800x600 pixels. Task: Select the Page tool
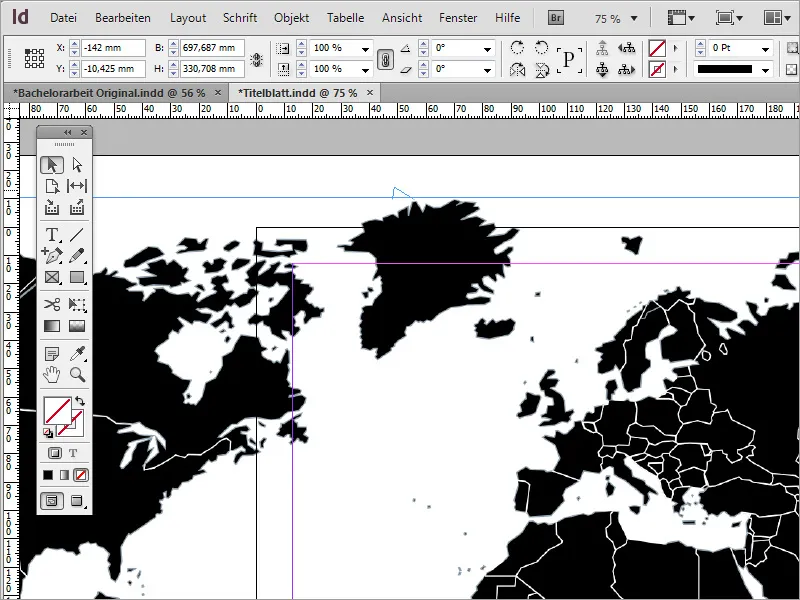(x=52, y=186)
